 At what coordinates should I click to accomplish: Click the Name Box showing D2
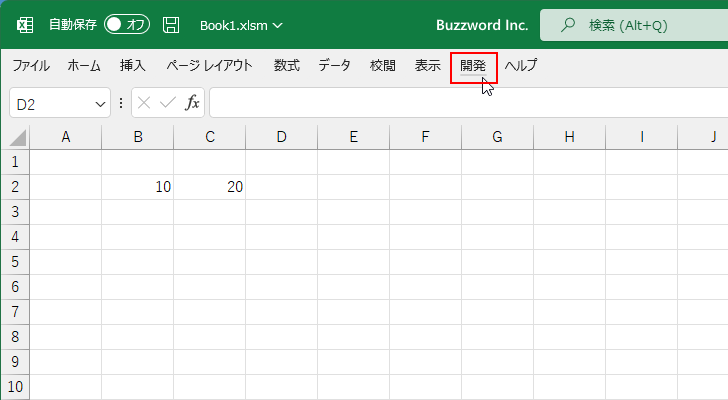60,103
